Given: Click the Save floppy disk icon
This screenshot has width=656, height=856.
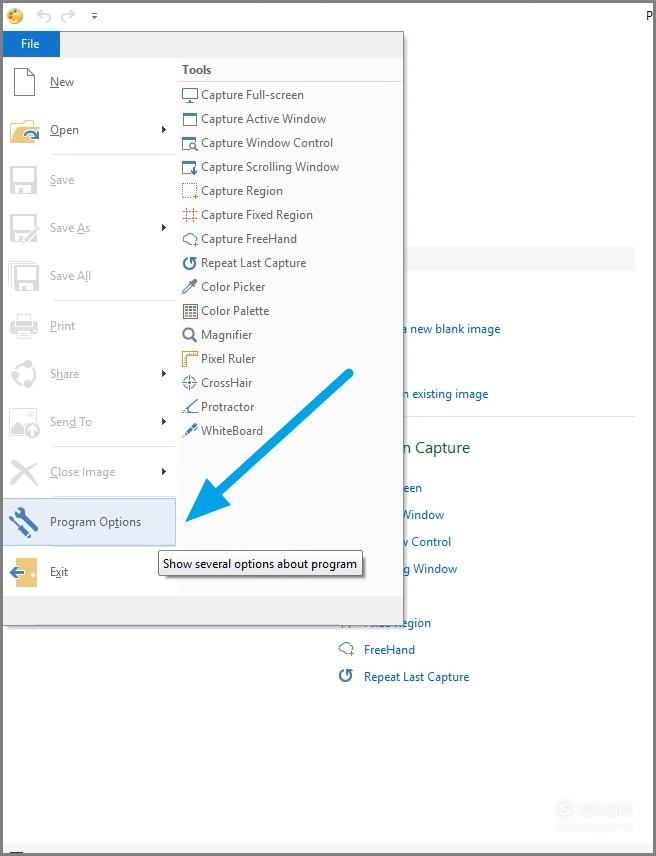Looking at the screenshot, I should [x=23, y=180].
